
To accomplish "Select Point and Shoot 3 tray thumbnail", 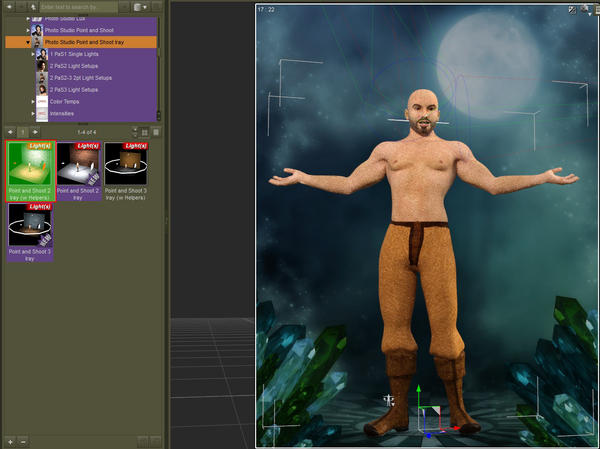I will (x=30, y=232).
